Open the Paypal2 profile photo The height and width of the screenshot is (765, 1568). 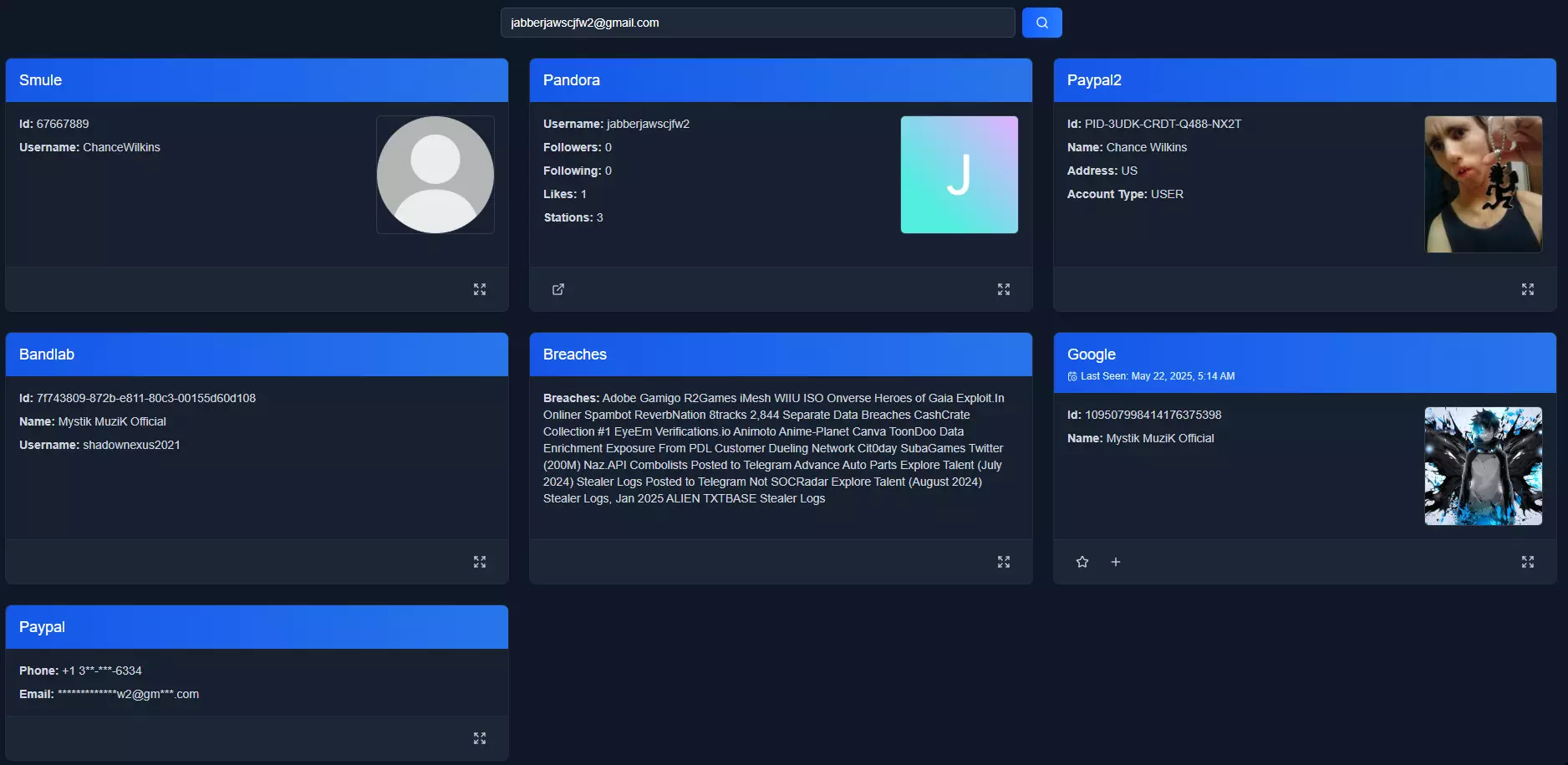point(1484,184)
